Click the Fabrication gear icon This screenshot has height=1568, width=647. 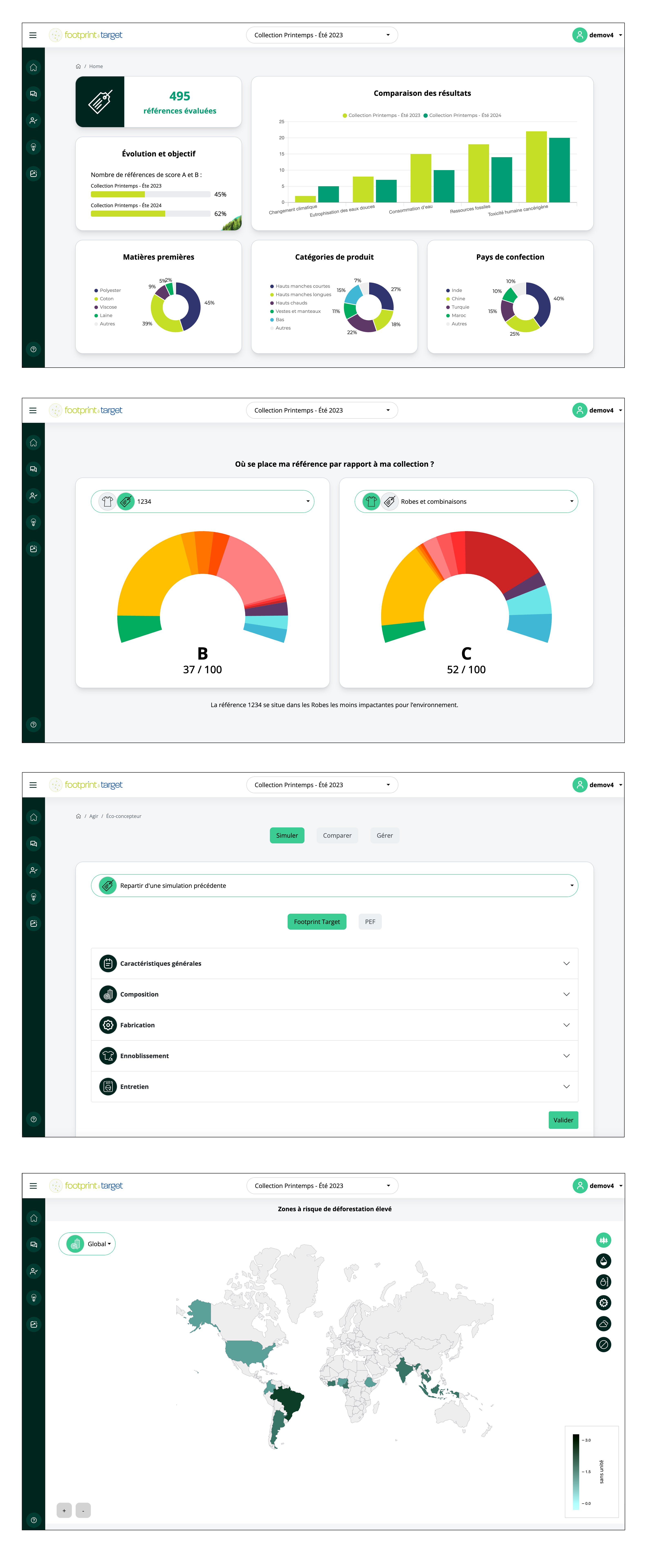tap(108, 1025)
